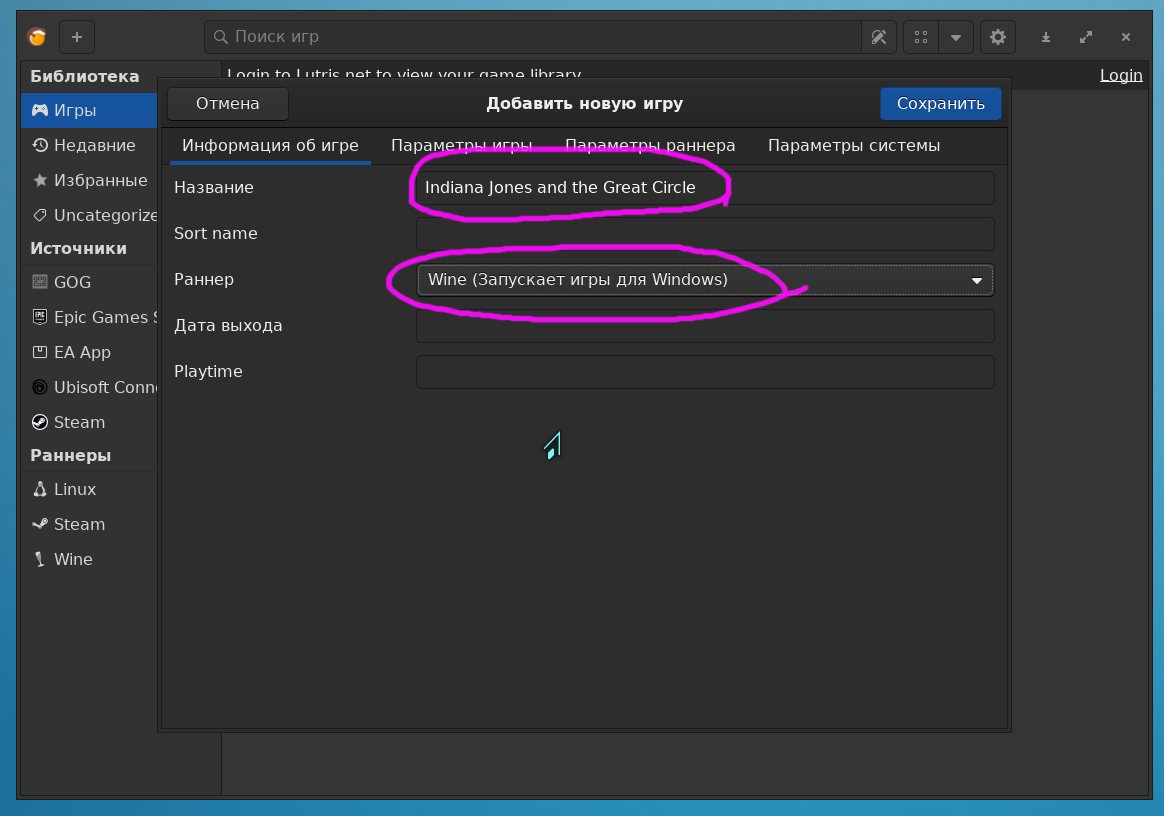Switch to Параметры системы tab
This screenshot has width=1164, height=816.
(x=854, y=146)
